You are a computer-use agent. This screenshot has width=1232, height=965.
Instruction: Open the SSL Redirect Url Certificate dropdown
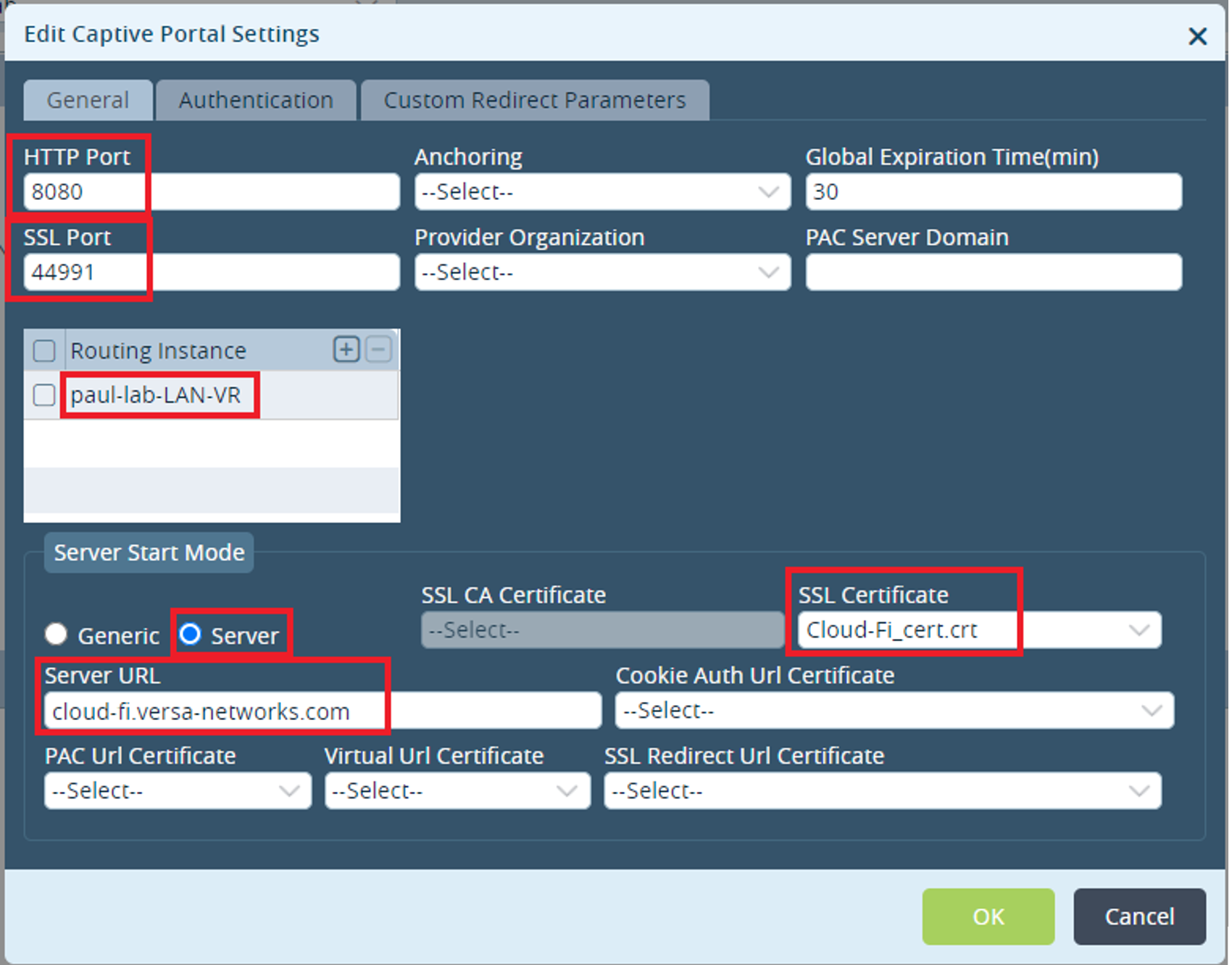[1141, 790]
